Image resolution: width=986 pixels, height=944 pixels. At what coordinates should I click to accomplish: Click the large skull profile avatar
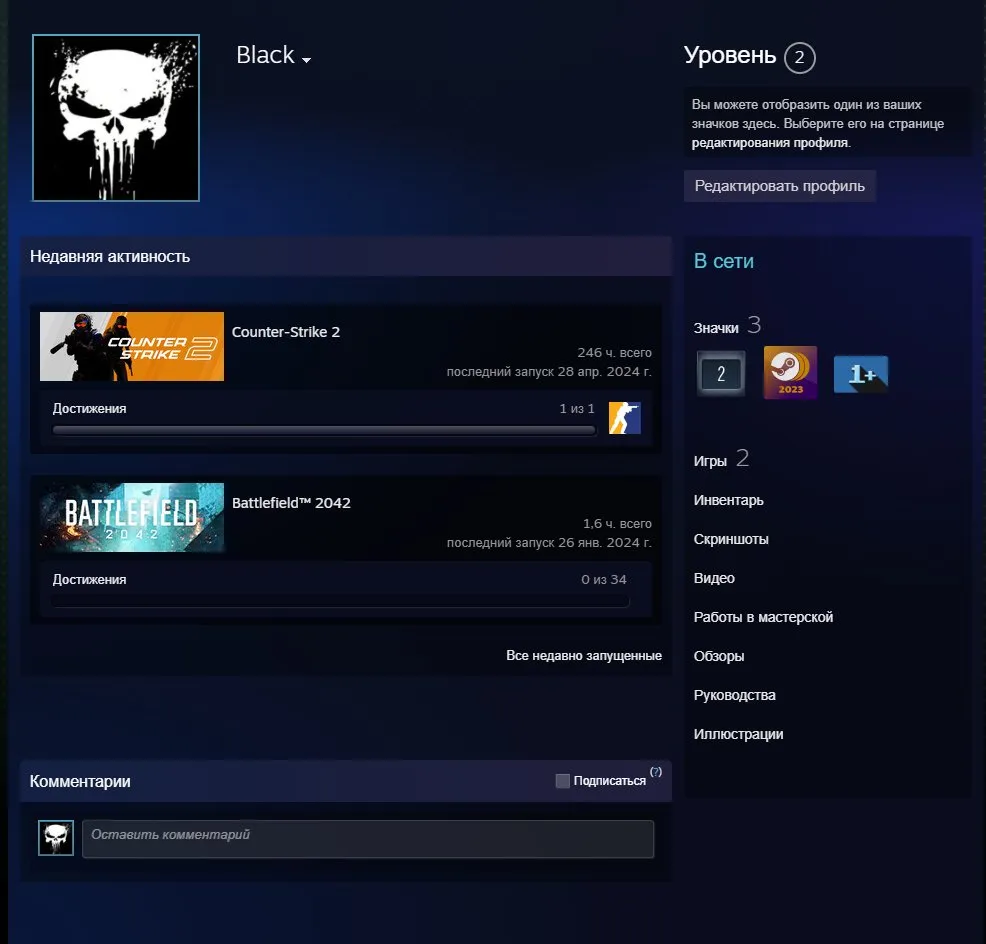[x=116, y=118]
